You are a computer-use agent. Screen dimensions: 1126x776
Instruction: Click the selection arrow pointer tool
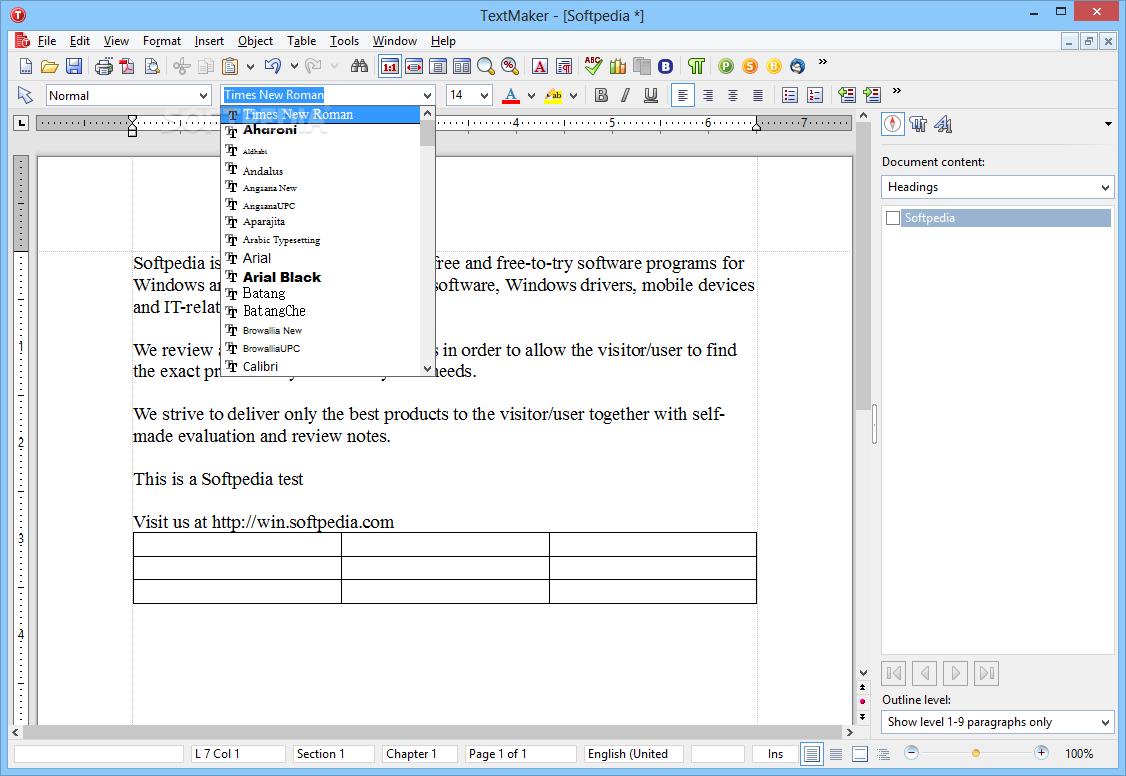click(x=25, y=95)
